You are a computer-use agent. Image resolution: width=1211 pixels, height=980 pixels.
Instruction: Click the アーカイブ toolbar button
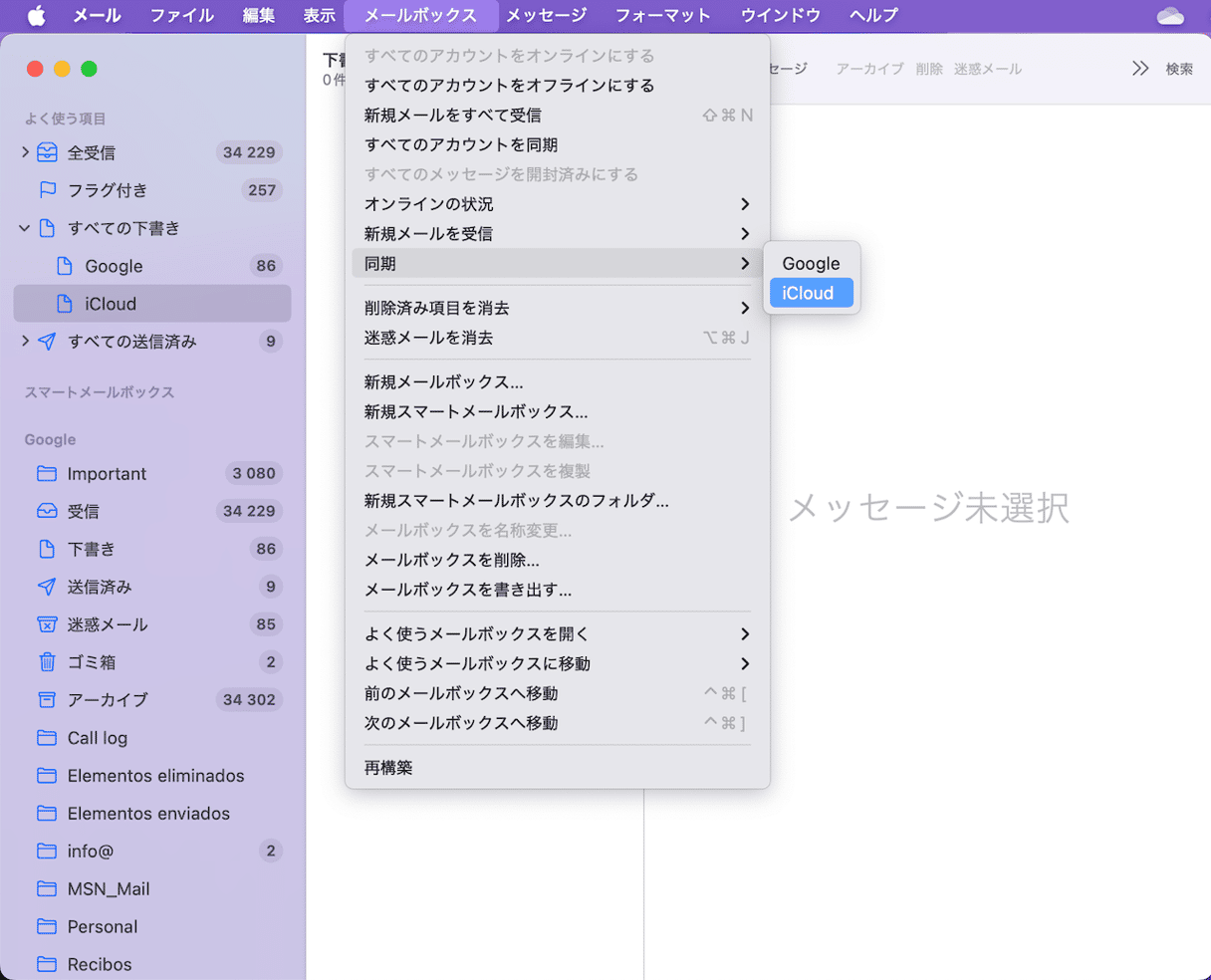click(869, 69)
